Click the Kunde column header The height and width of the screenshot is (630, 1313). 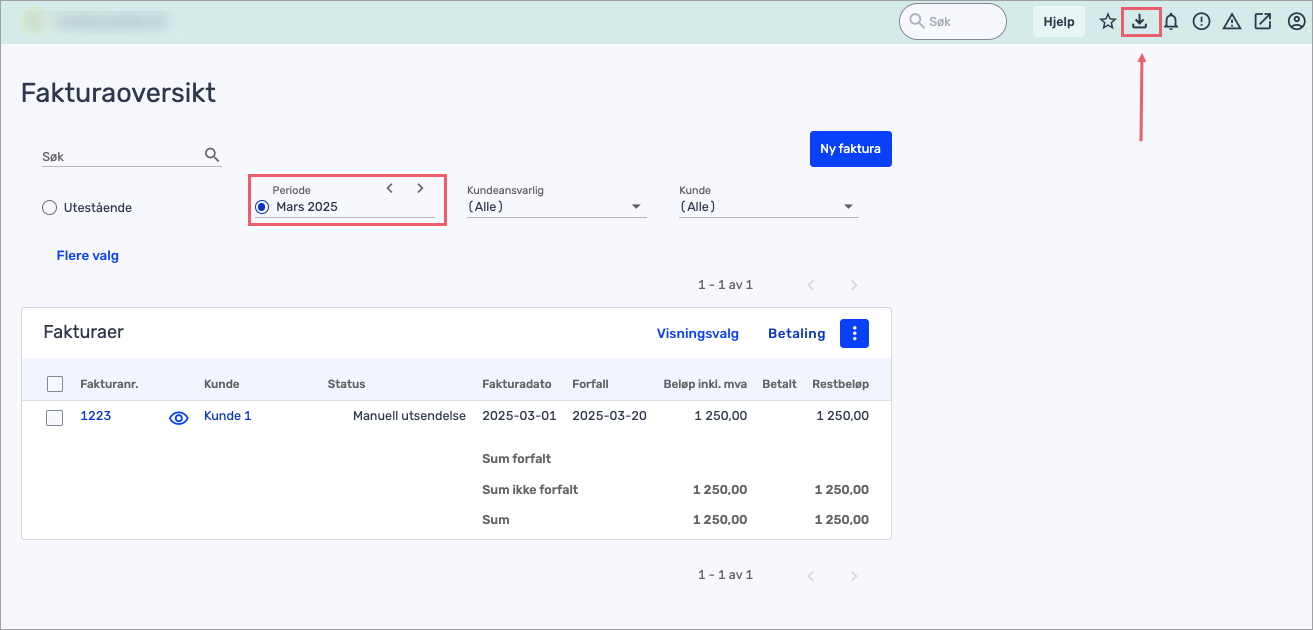tap(222, 384)
